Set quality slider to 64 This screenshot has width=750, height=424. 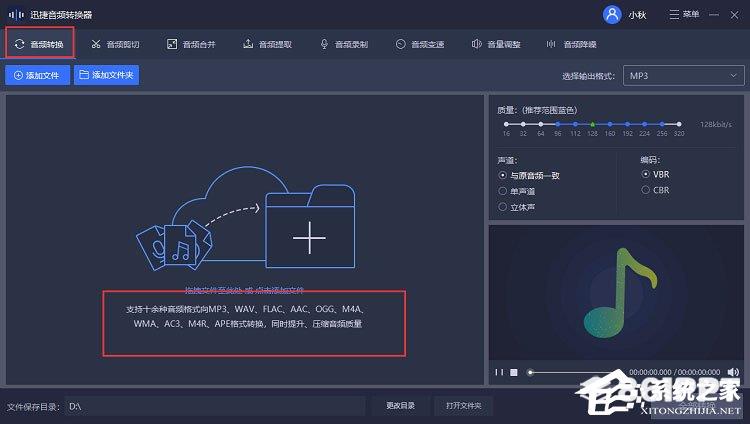coord(540,124)
